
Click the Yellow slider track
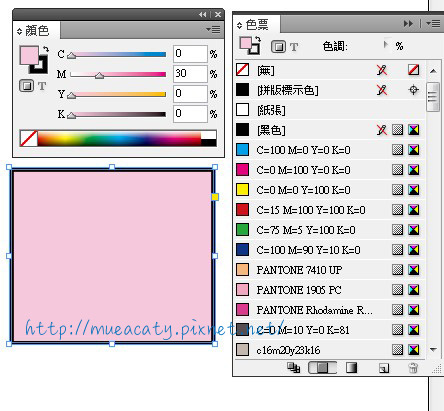pos(118,94)
